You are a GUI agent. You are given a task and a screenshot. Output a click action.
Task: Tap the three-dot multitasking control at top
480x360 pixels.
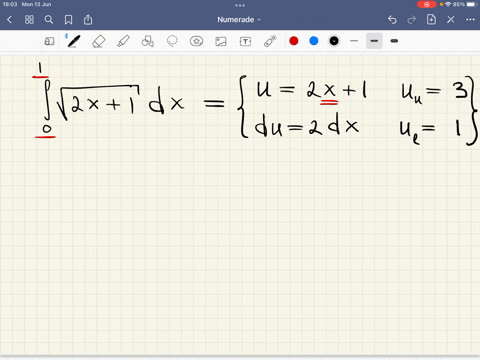click(240, 5)
